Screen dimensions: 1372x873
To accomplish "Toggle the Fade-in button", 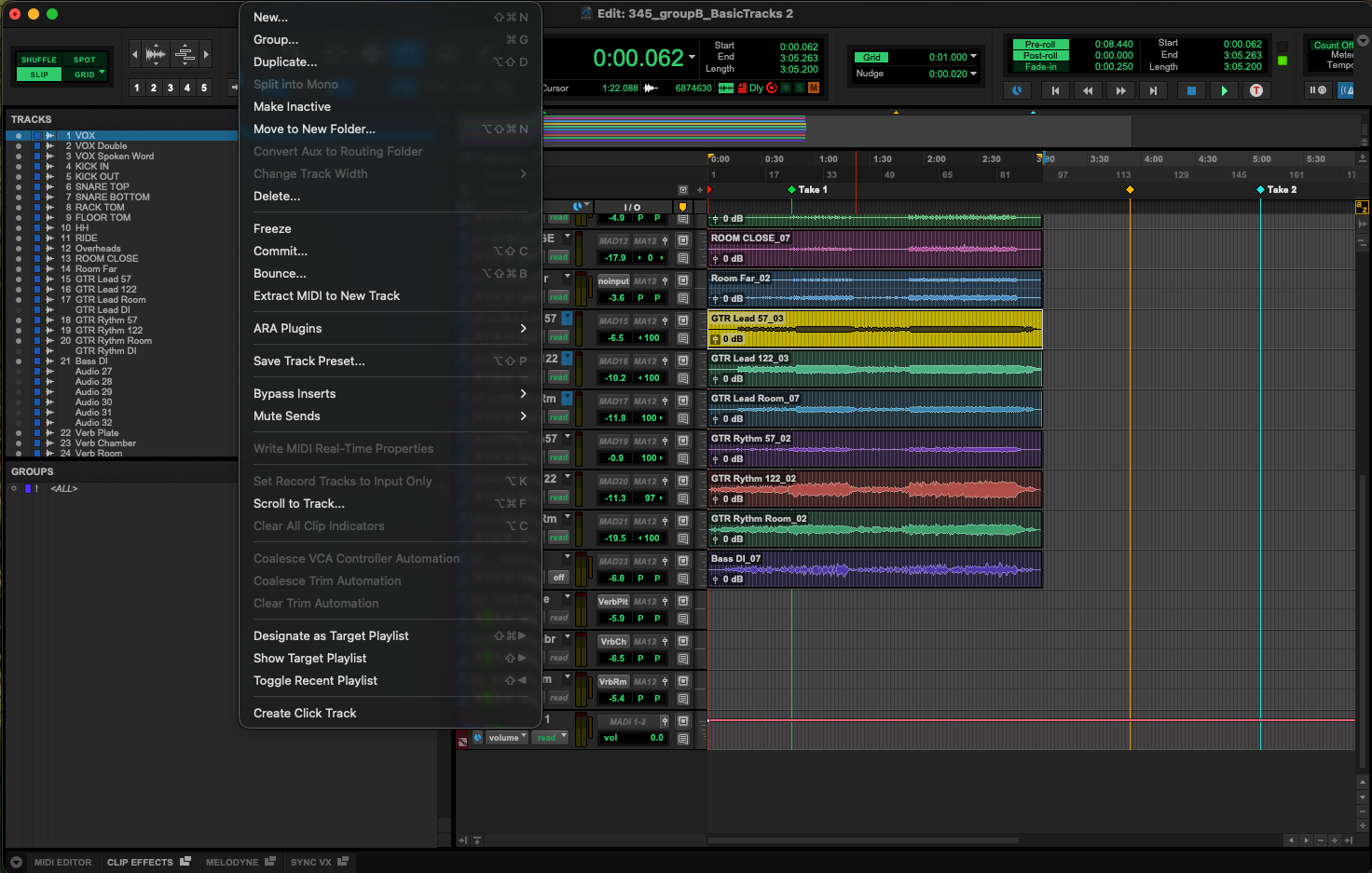I will 1040,67.
